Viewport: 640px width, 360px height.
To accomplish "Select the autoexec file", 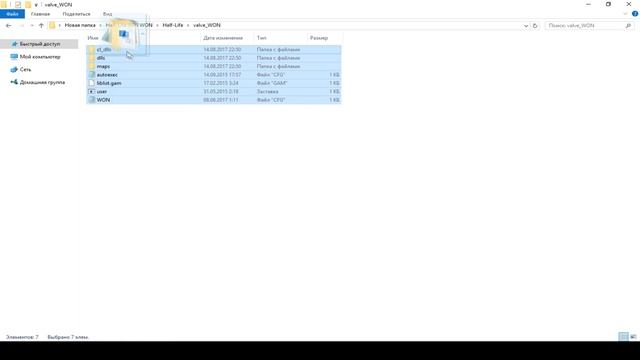I will coord(213,75).
